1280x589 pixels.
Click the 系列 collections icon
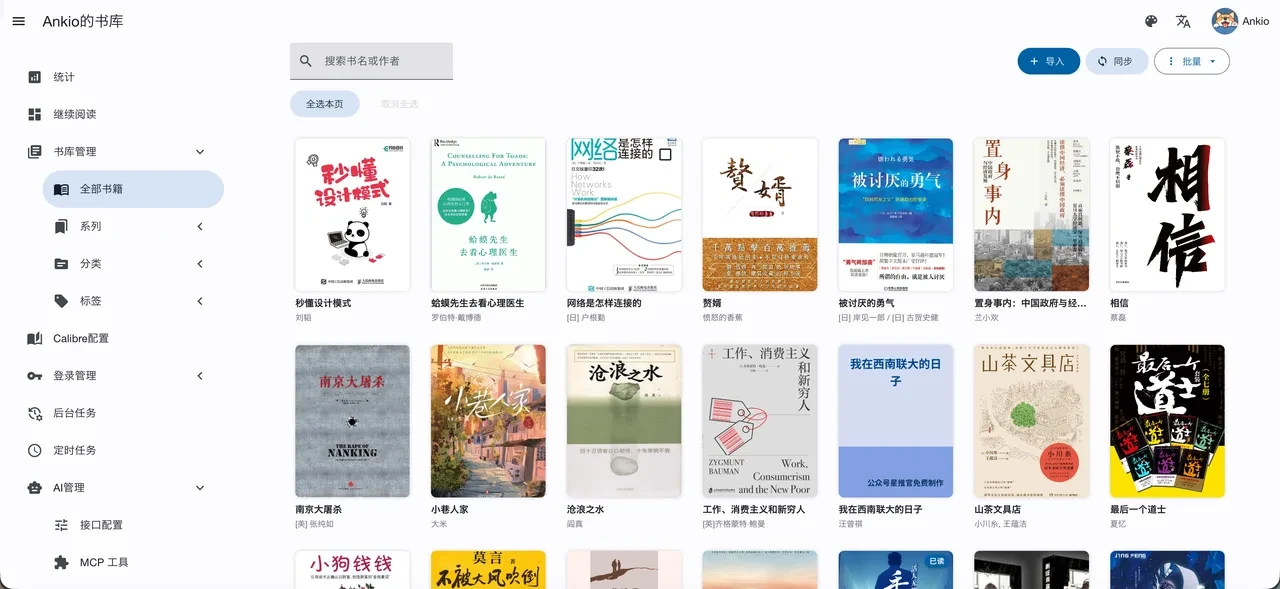[x=61, y=226]
